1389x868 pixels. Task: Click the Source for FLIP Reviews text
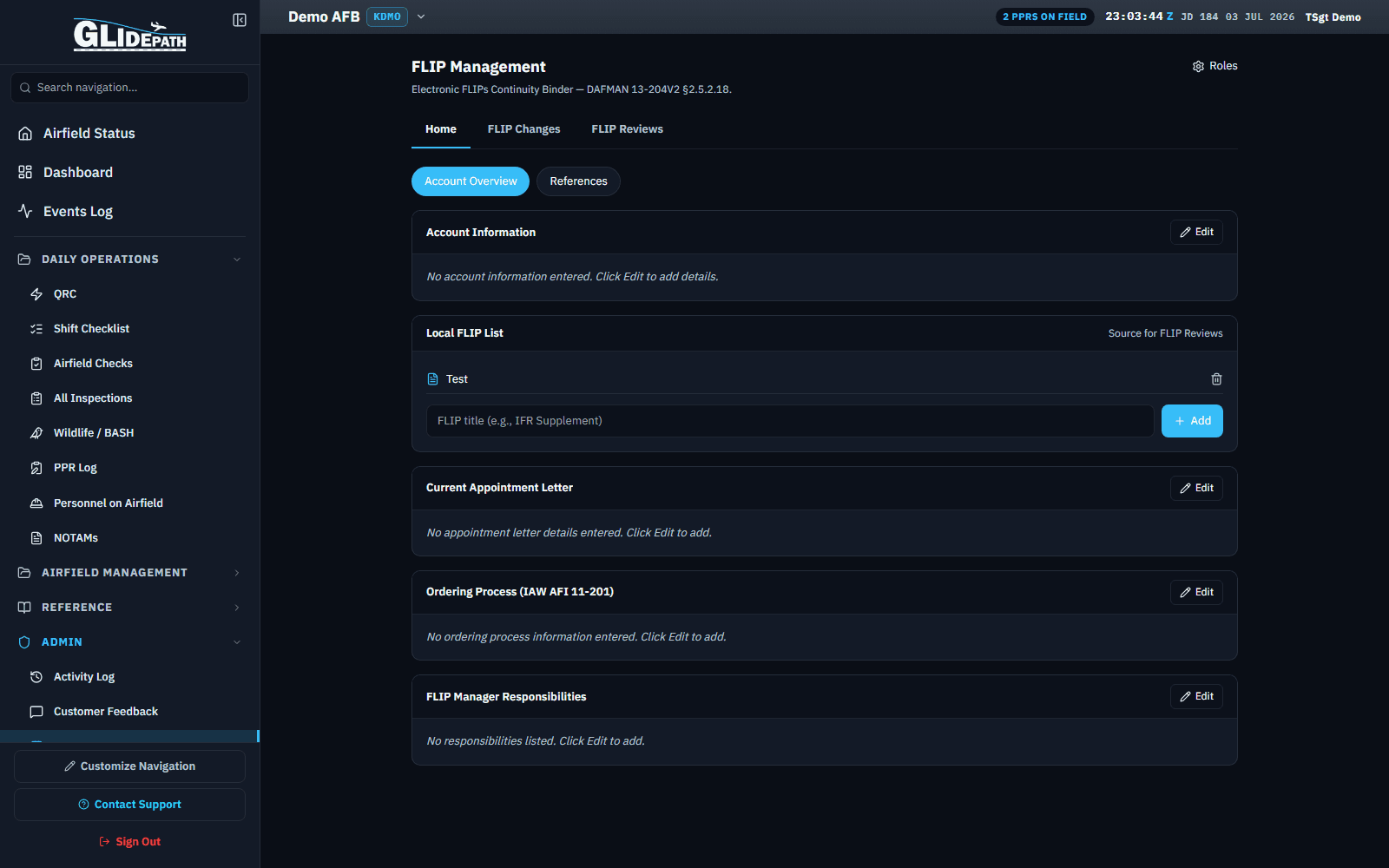click(x=1165, y=333)
